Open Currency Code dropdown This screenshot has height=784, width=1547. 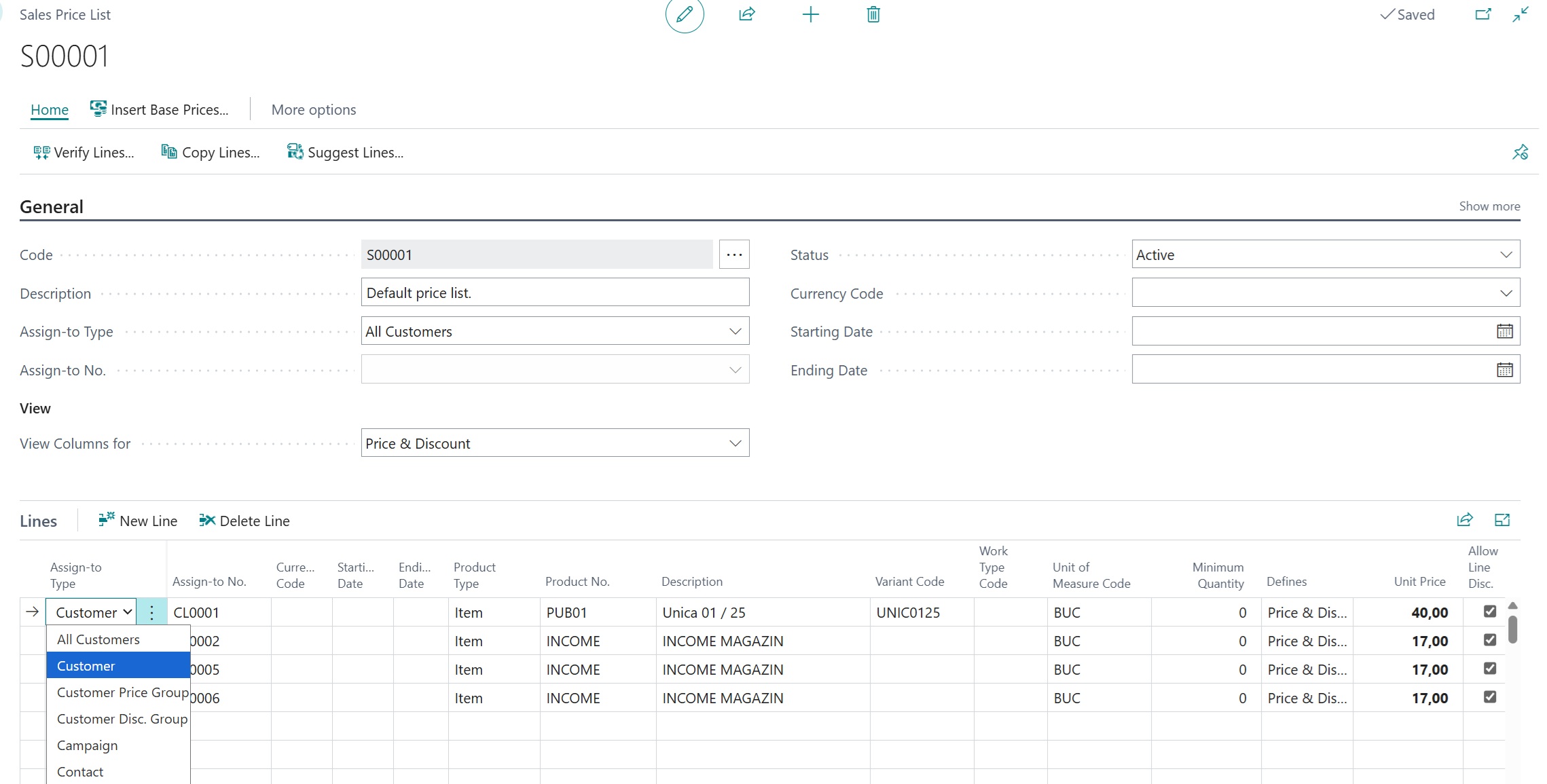(1326, 293)
